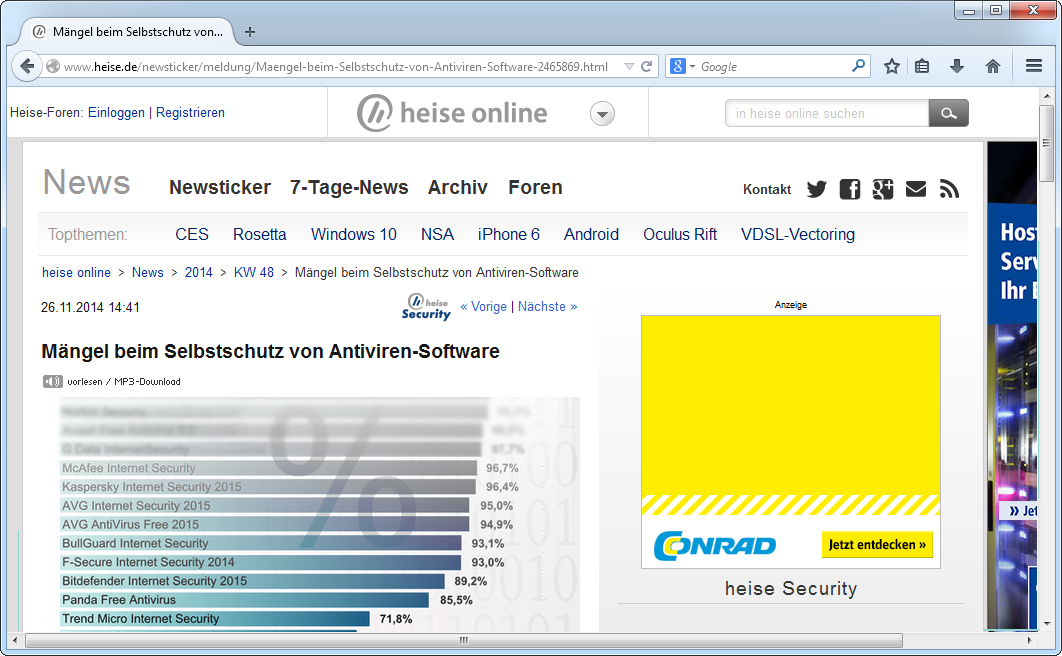Expand the circular arrow next to the heise logo
1062x656 pixels.
click(x=602, y=113)
